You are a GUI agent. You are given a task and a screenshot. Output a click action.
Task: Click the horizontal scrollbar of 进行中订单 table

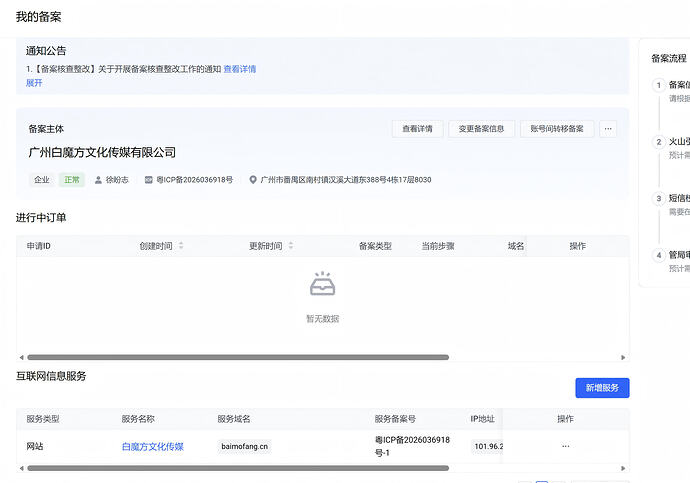click(238, 357)
